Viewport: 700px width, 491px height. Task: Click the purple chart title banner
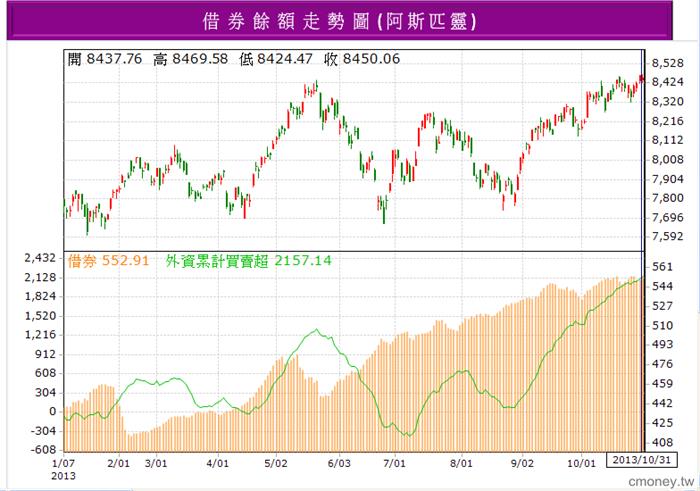click(x=339, y=21)
